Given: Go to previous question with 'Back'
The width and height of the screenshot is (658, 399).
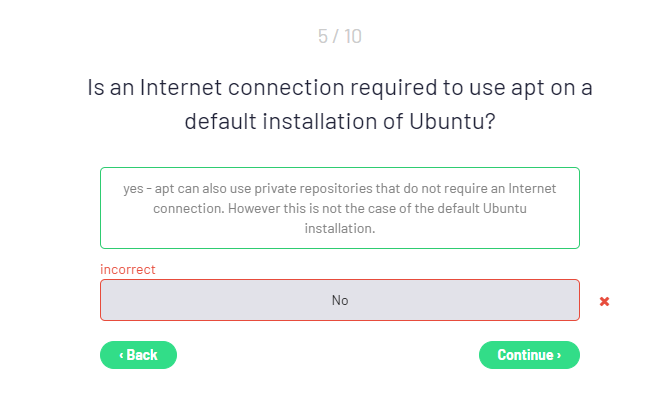Looking at the screenshot, I should [x=138, y=355].
